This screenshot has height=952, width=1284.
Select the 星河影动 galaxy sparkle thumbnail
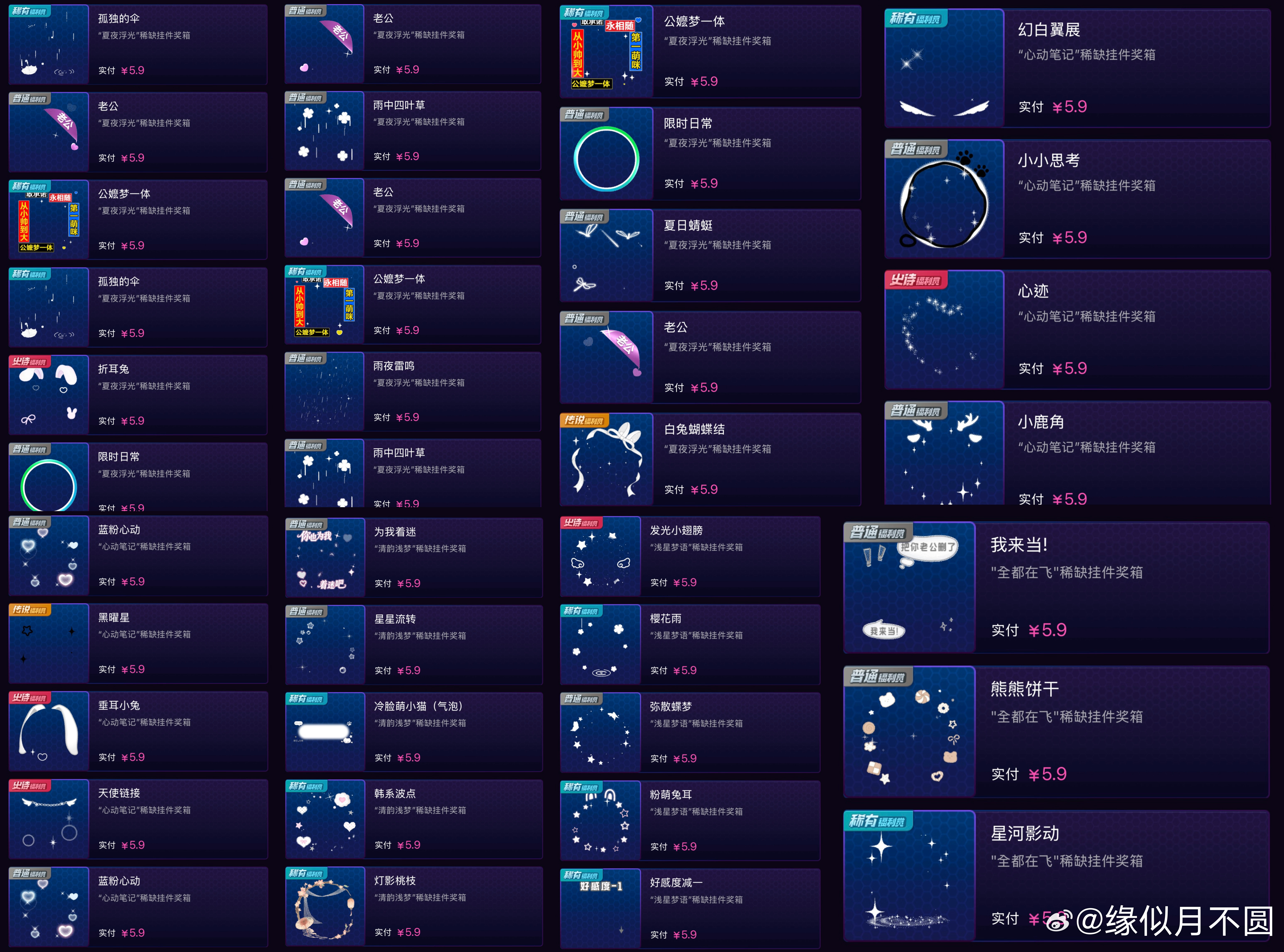pyautogui.click(x=909, y=876)
